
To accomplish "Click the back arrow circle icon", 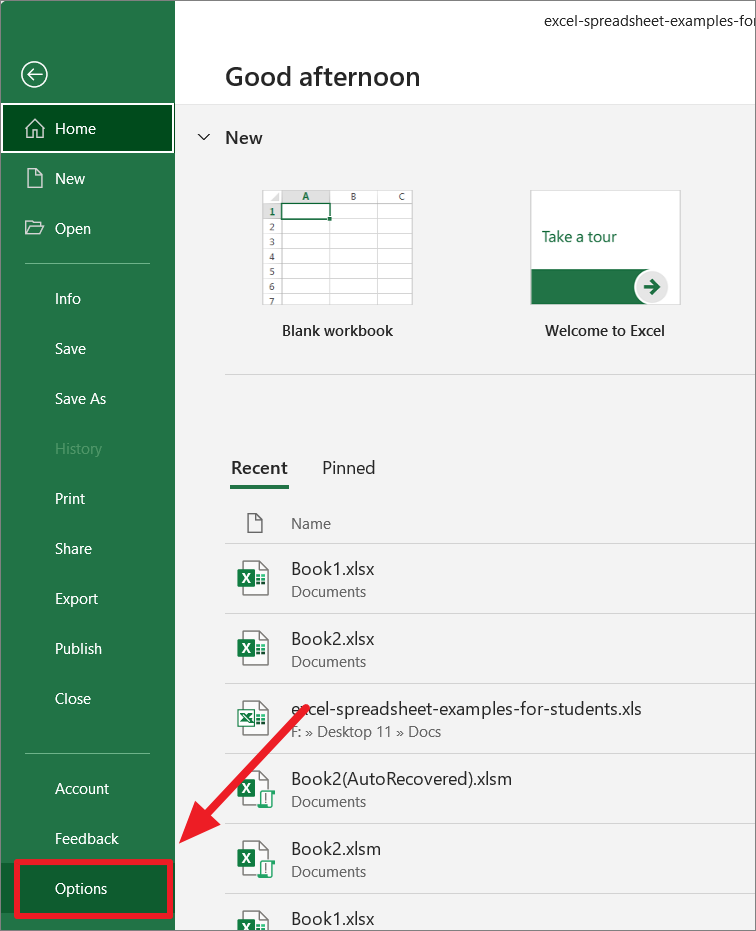I will point(34,74).
